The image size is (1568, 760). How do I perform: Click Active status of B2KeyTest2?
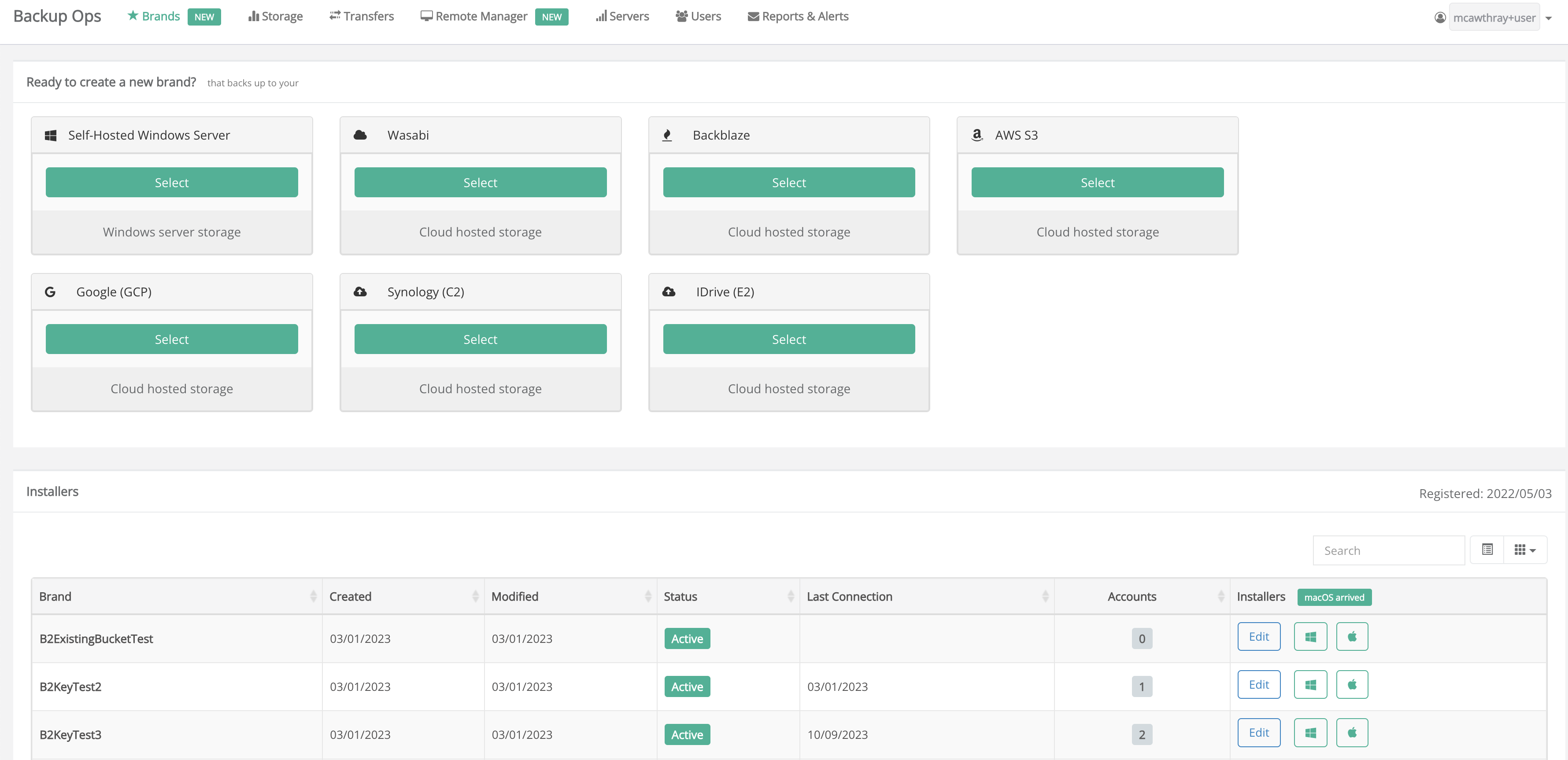pyautogui.click(x=687, y=687)
